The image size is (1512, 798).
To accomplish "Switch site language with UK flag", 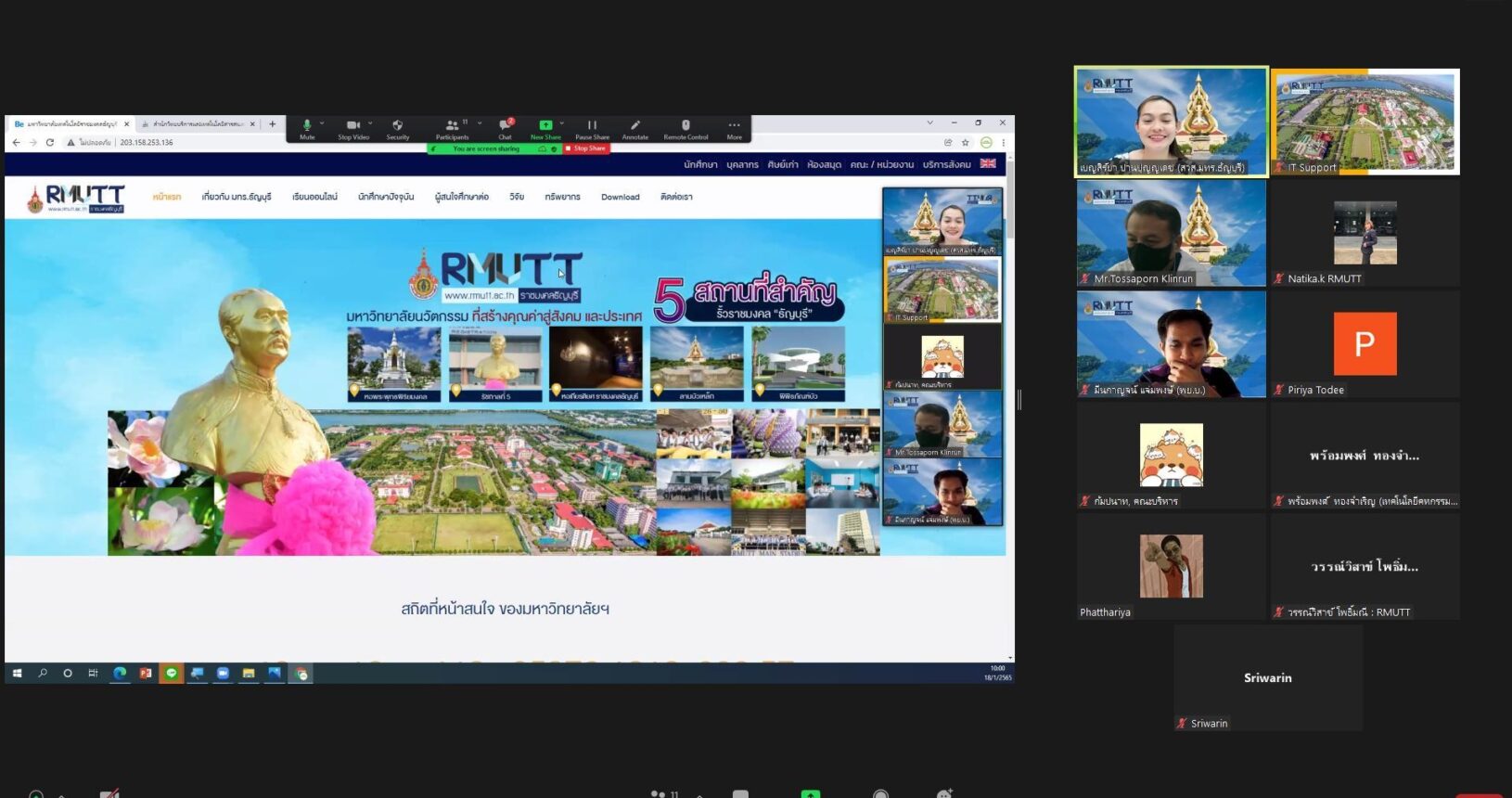I will (x=988, y=163).
